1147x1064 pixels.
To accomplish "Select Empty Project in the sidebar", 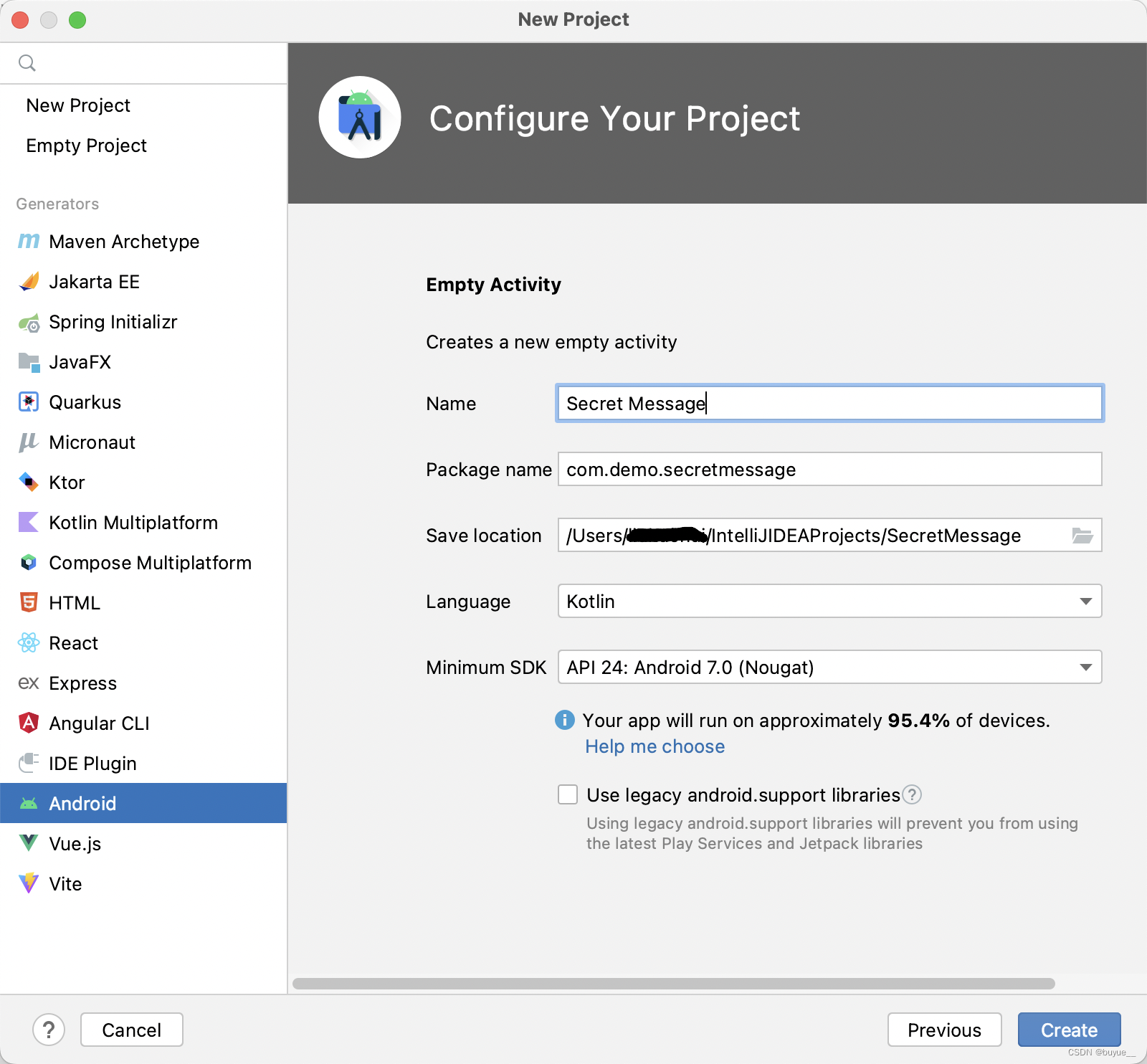I will click(x=143, y=146).
